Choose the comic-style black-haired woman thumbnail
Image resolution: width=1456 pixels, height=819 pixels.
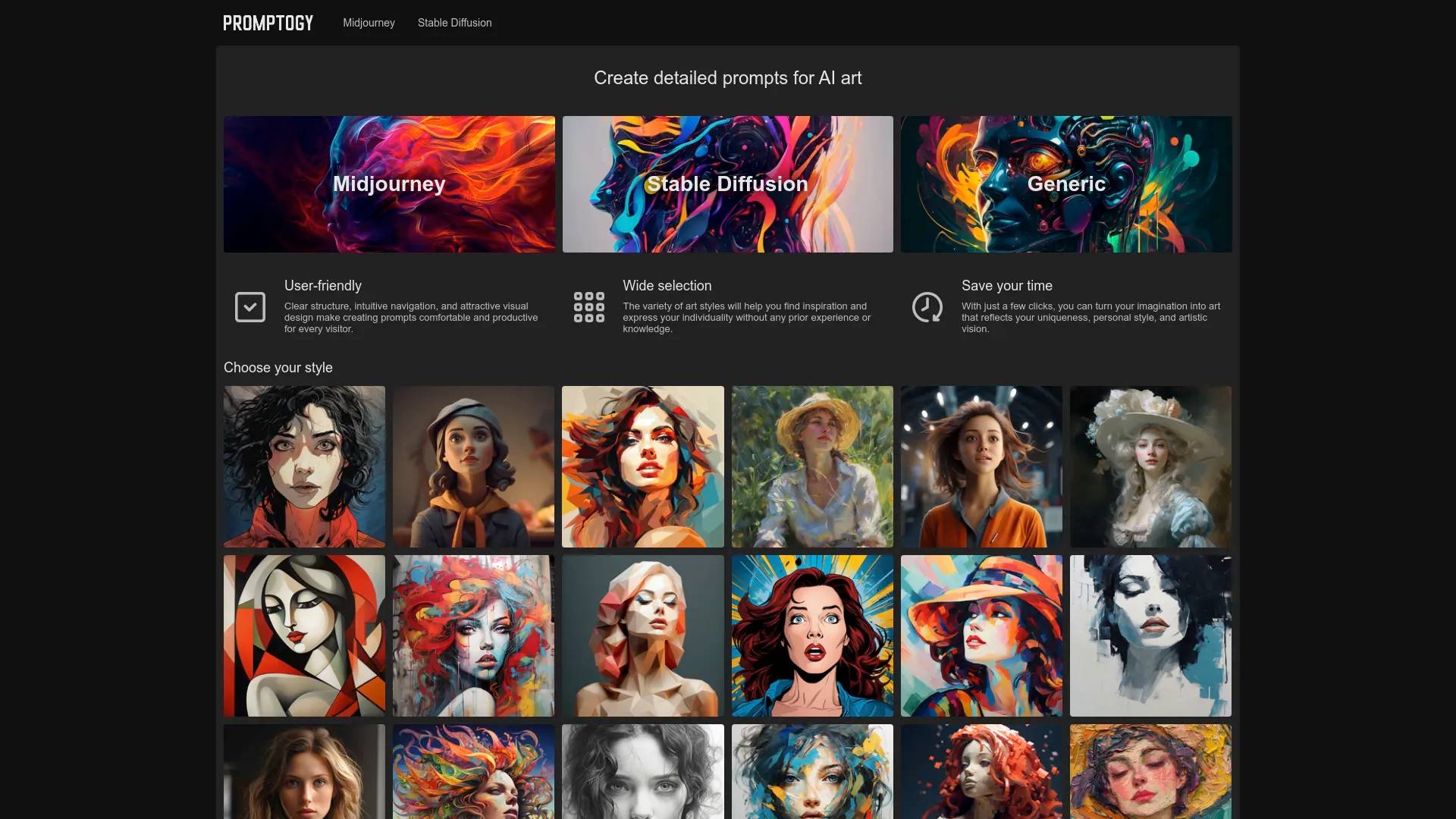[x=304, y=466]
